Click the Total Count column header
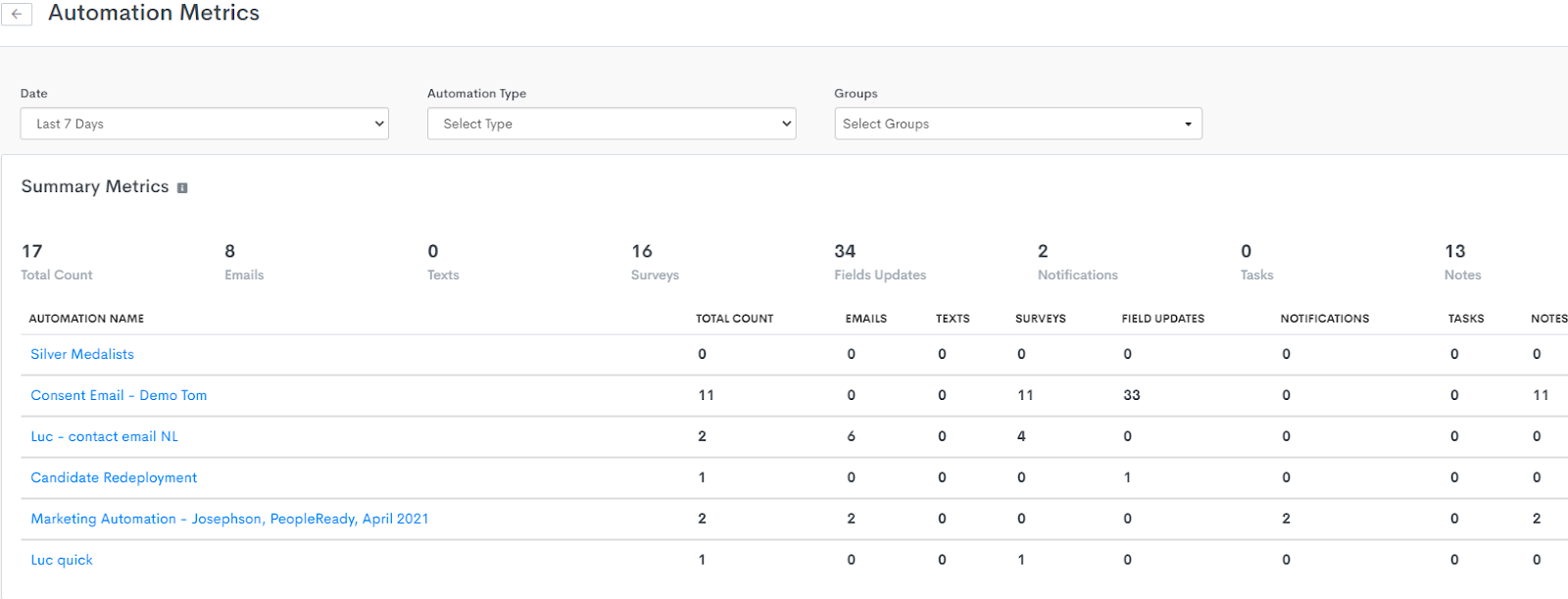 pos(734,319)
